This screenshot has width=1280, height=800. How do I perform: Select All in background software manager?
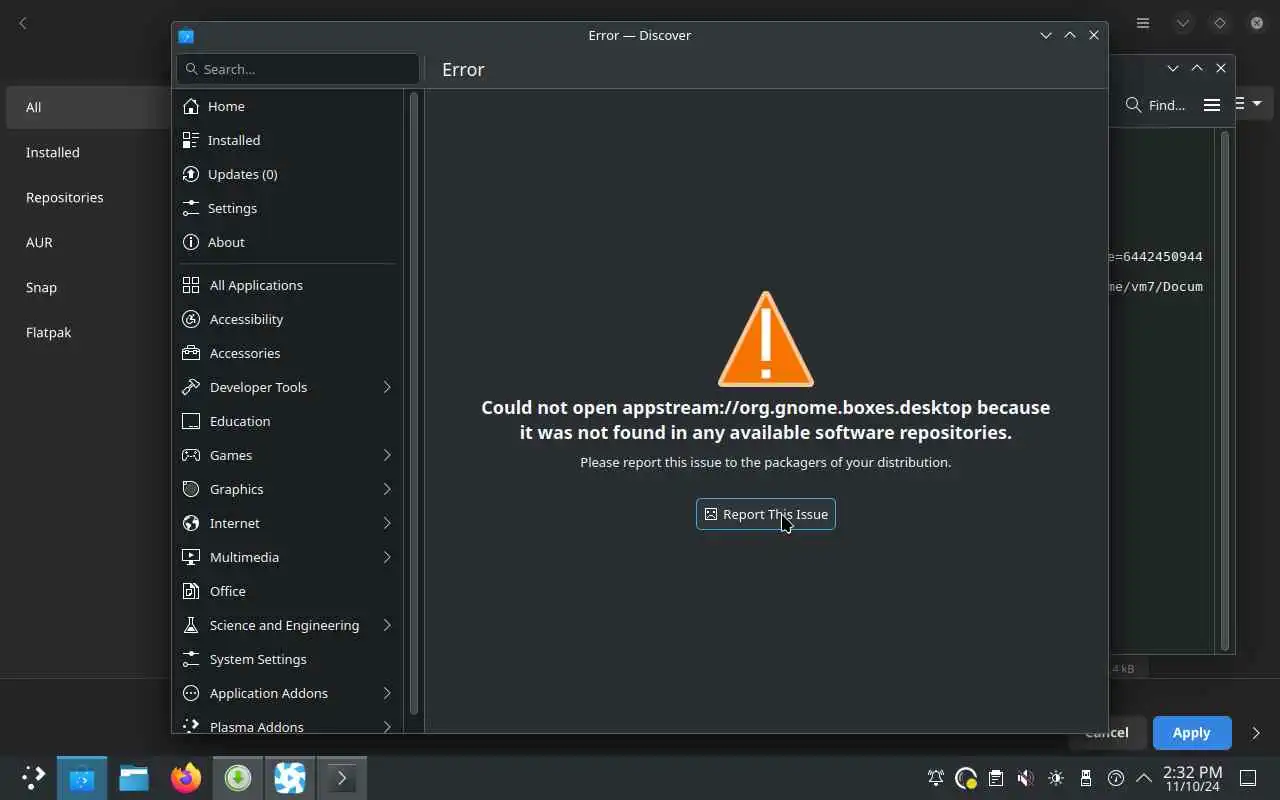coord(88,107)
